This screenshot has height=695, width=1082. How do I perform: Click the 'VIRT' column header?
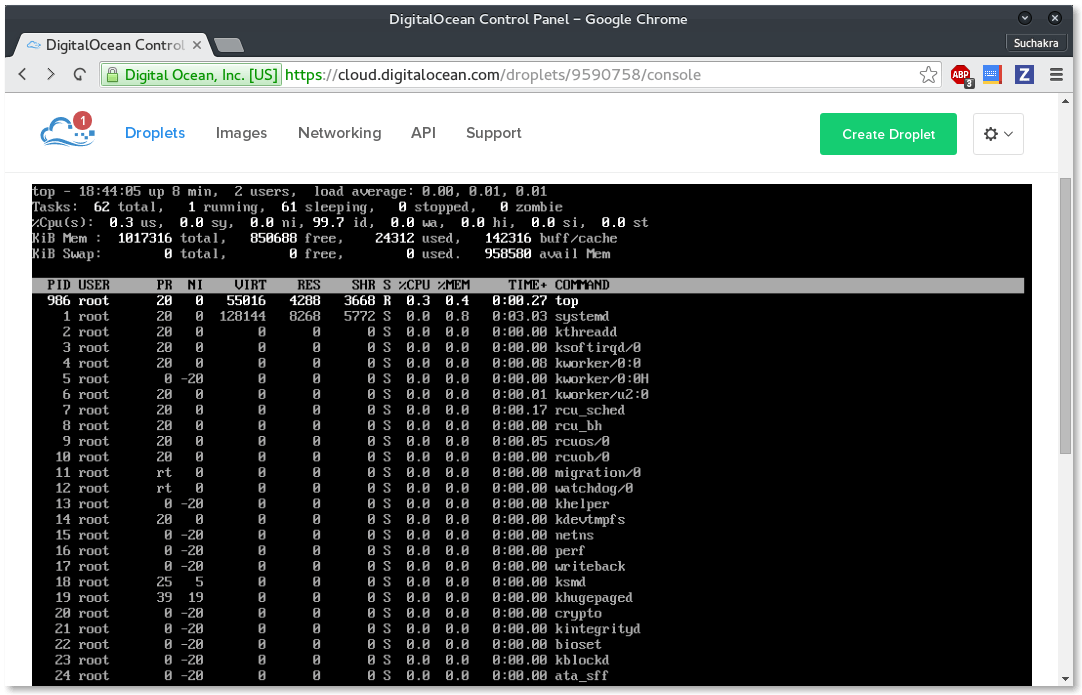pyautogui.click(x=250, y=285)
